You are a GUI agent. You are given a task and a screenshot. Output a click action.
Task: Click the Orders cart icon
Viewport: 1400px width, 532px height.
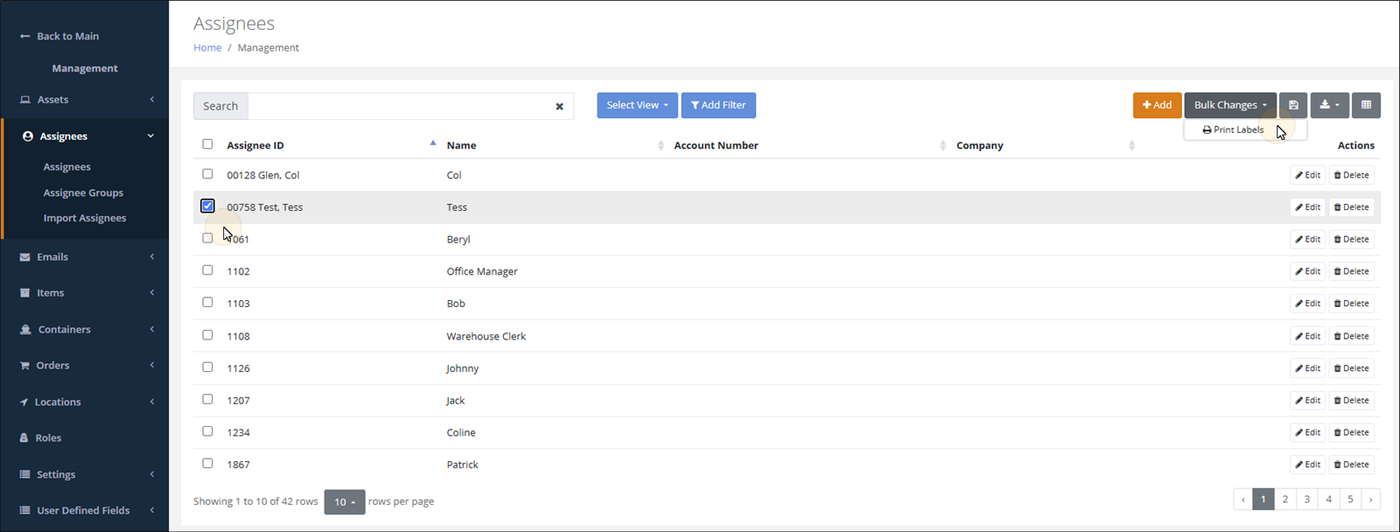(x=25, y=366)
